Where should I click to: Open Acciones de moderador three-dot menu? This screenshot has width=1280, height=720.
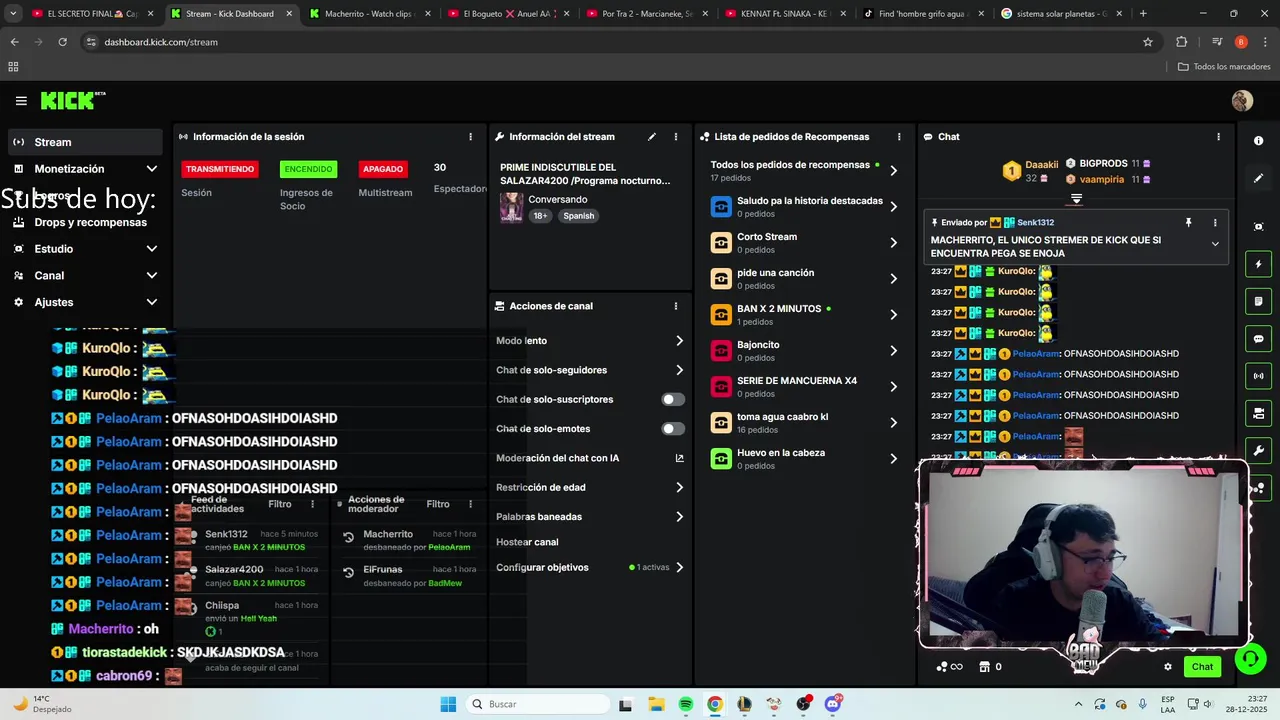click(470, 504)
